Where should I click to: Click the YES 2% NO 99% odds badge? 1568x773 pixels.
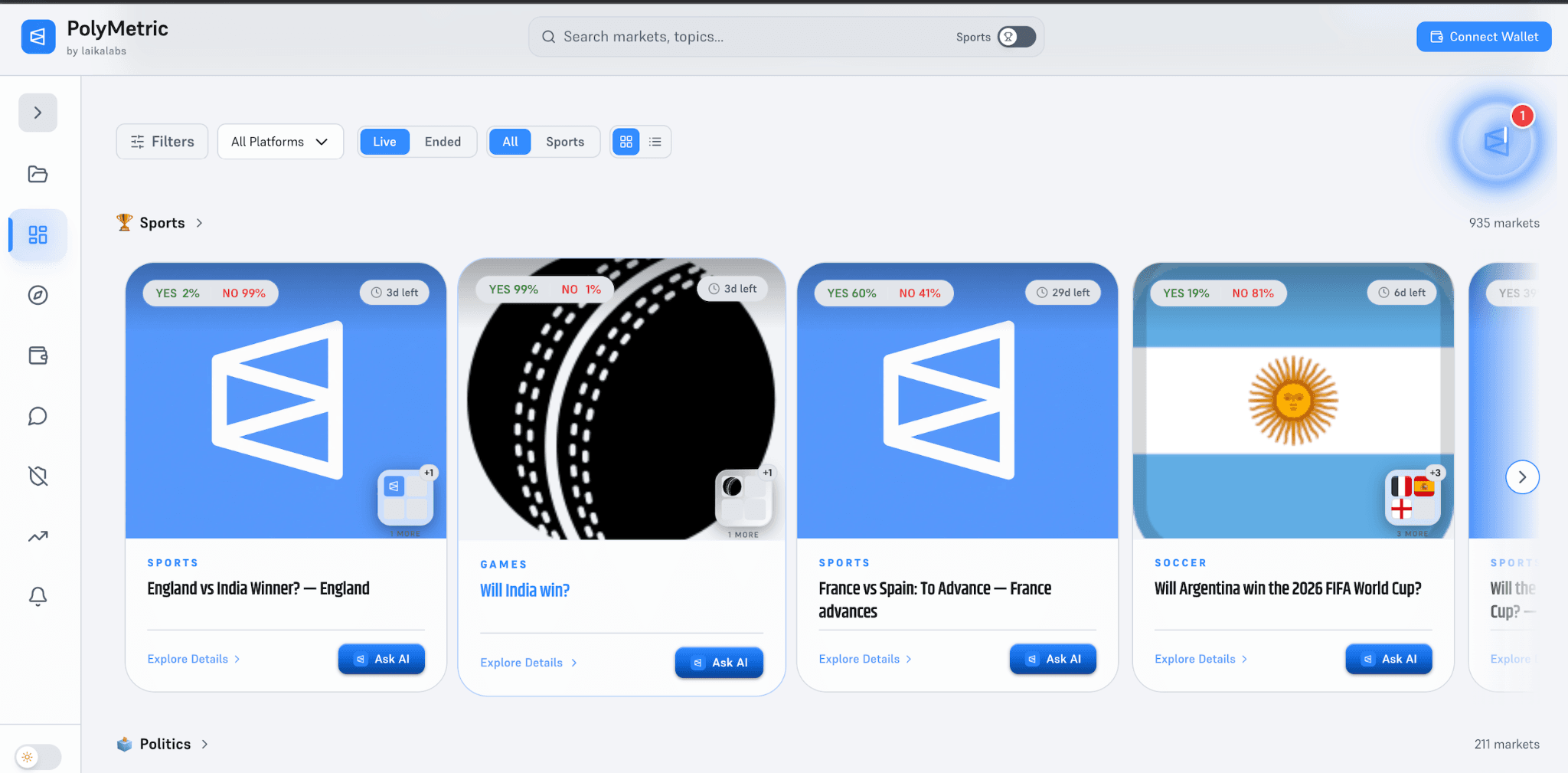coord(211,293)
